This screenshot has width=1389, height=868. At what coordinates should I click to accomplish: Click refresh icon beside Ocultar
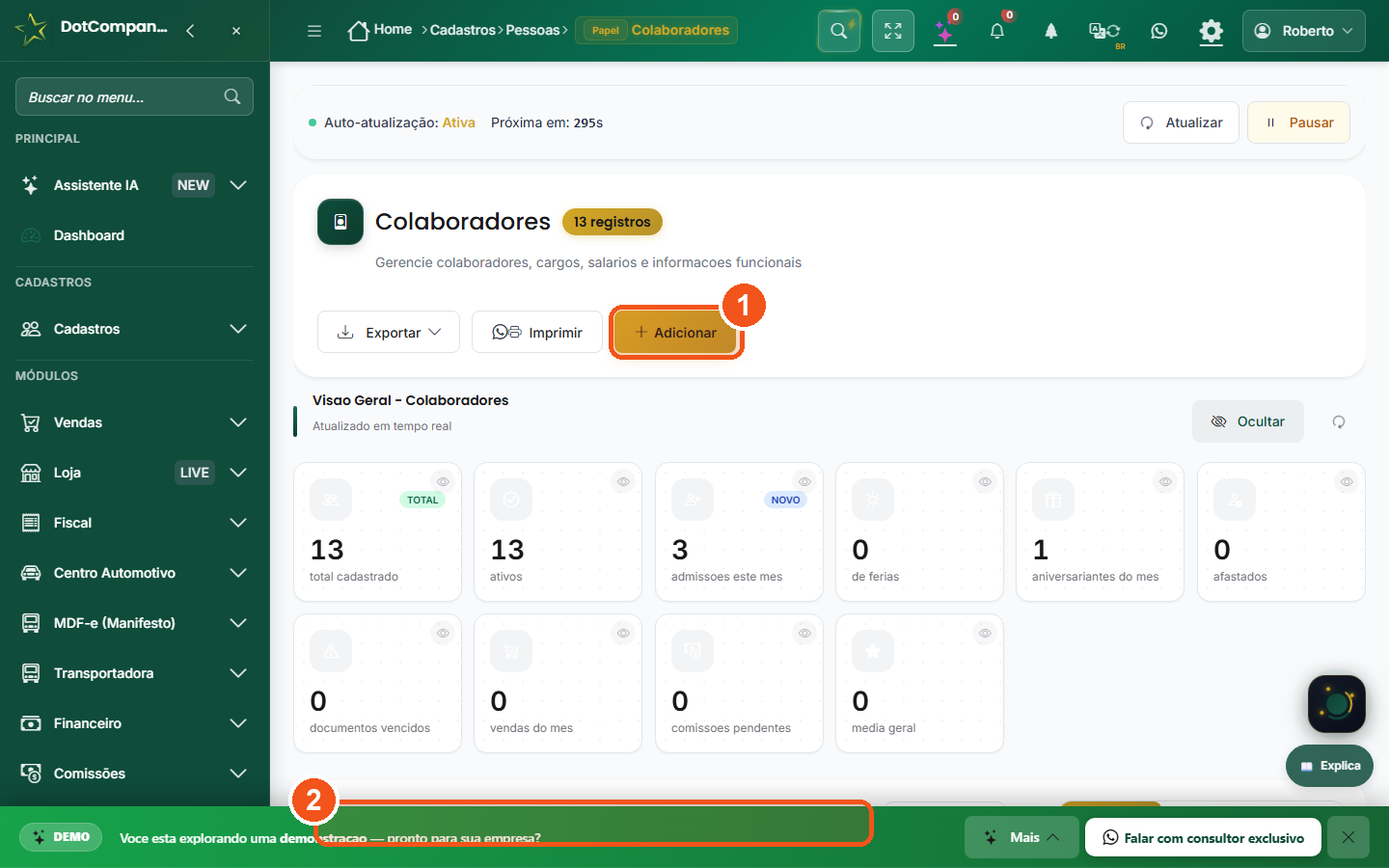pyautogui.click(x=1339, y=421)
